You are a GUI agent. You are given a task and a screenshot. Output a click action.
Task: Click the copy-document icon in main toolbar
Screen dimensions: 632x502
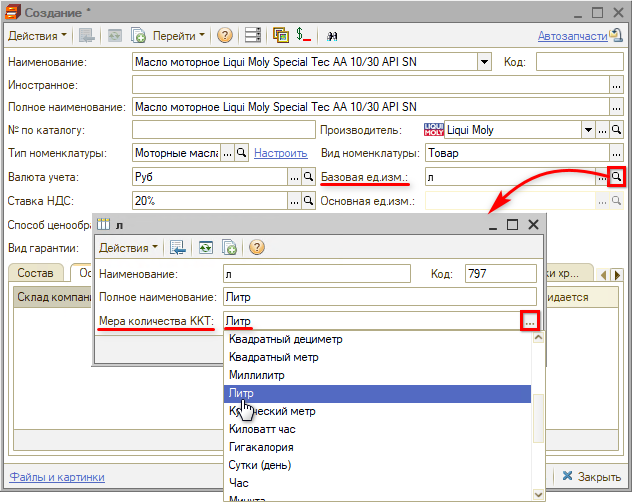138,35
